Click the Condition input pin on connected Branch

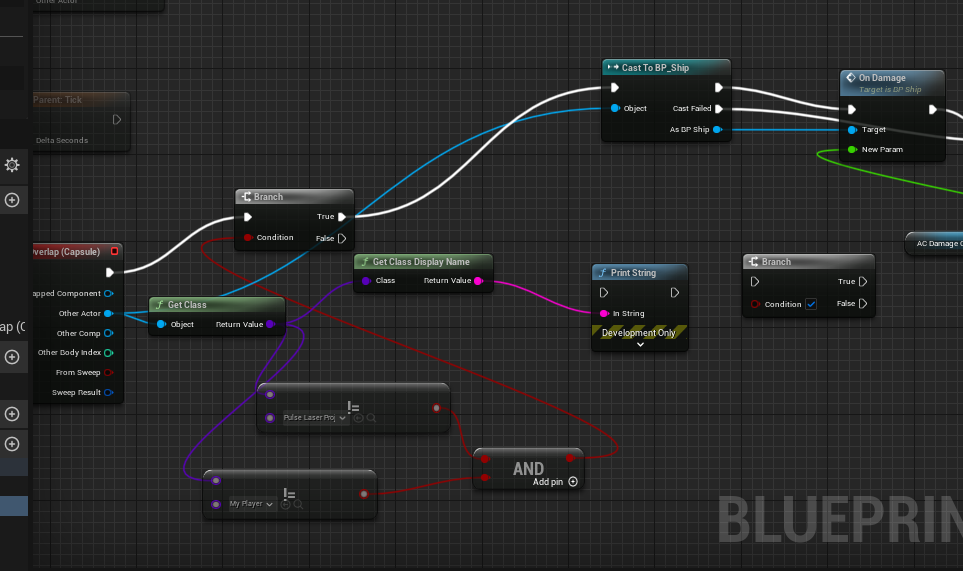[x=247, y=238]
